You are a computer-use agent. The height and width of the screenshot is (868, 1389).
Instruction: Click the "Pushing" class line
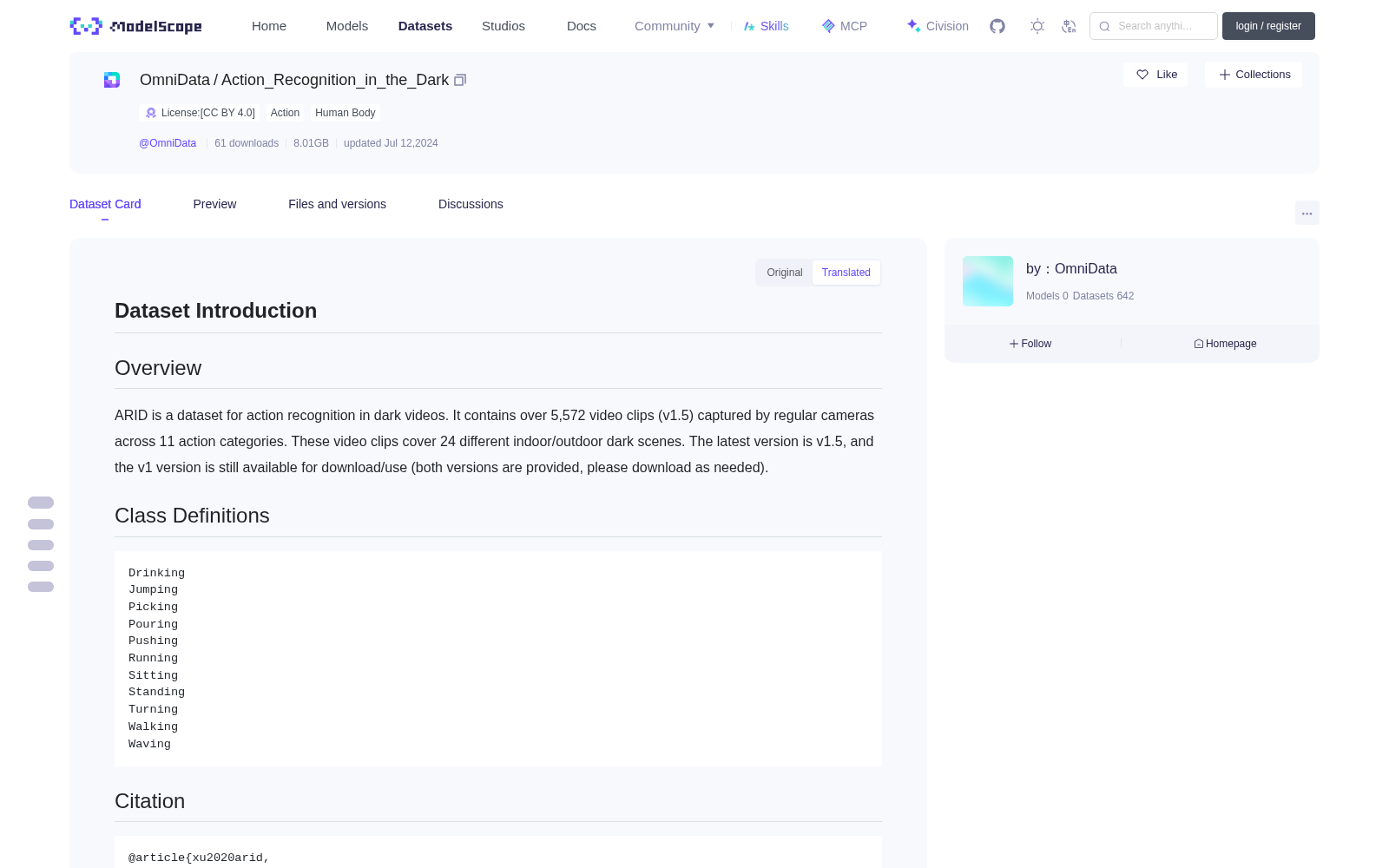pyautogui.click(x=153, y=641)
